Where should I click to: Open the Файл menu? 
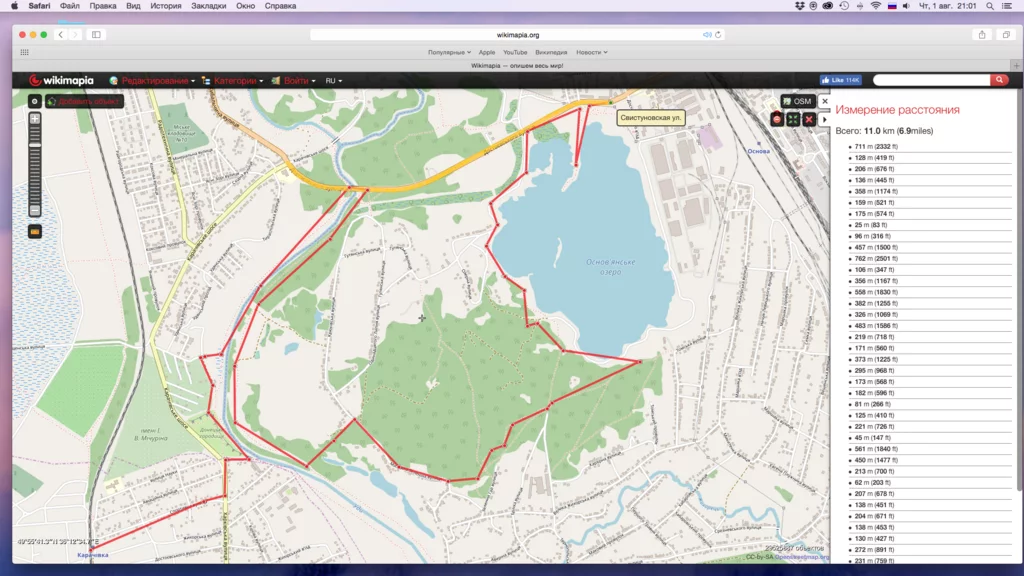pyautogui.click(x=70, y=6)
